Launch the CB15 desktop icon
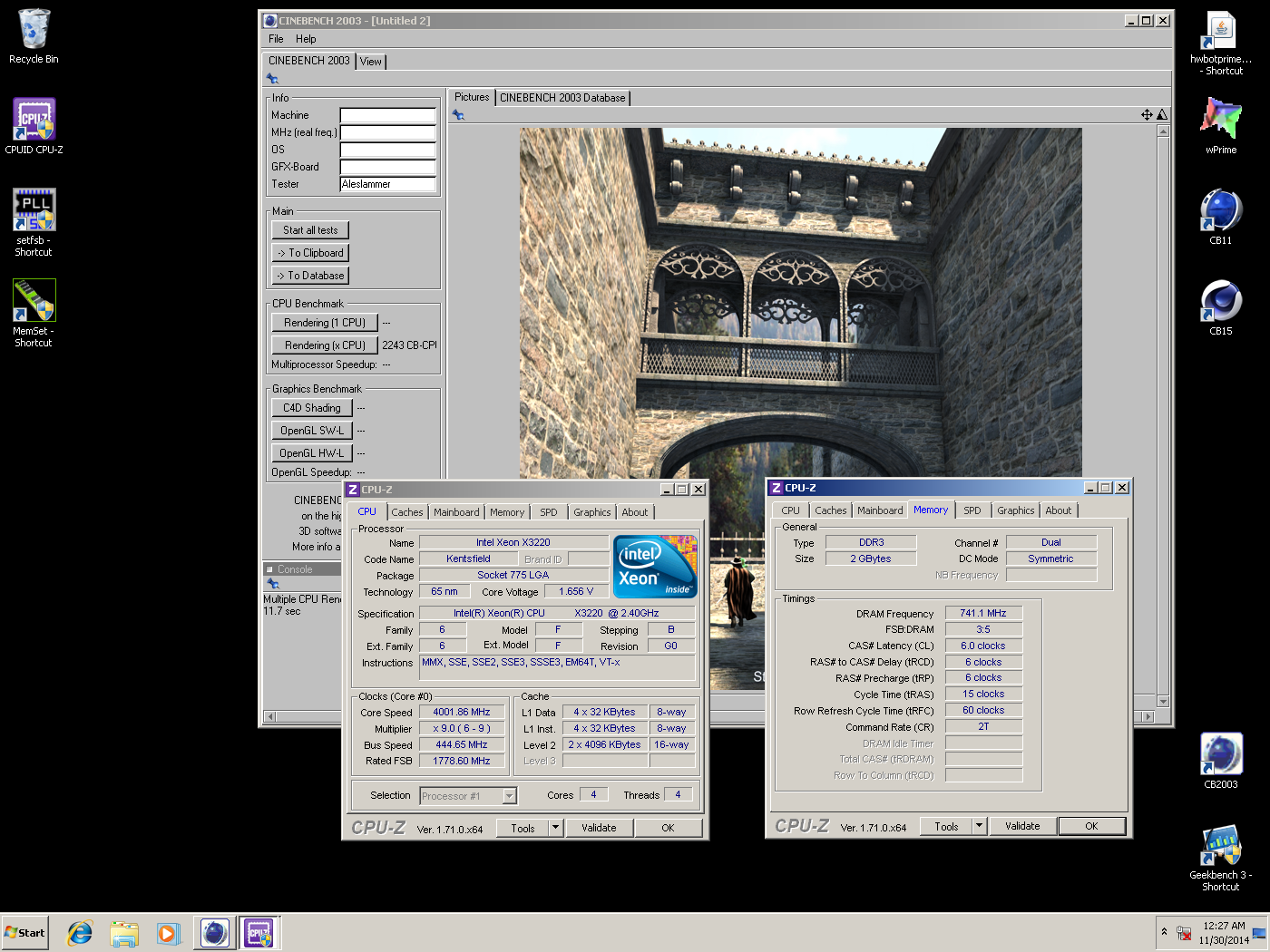Image resolution: width=1270 pixels, height=952 pixels. [1221, 307]
